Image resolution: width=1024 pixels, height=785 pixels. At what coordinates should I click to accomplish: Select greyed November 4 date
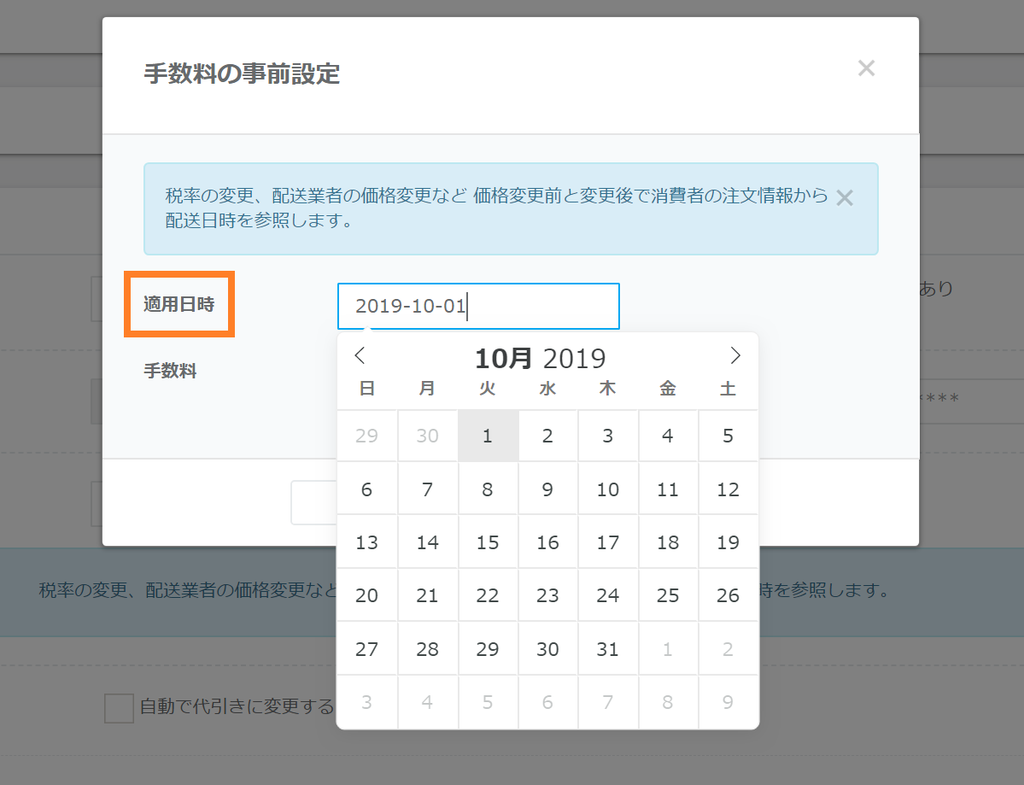(x=428, y=702)
